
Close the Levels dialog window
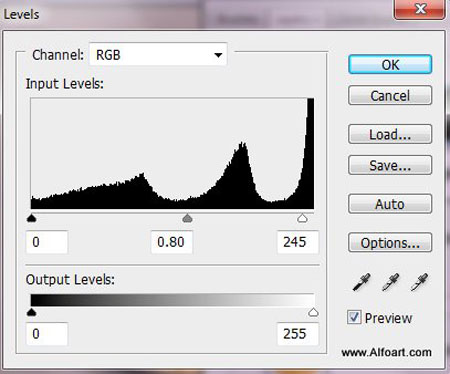[419, 9]
